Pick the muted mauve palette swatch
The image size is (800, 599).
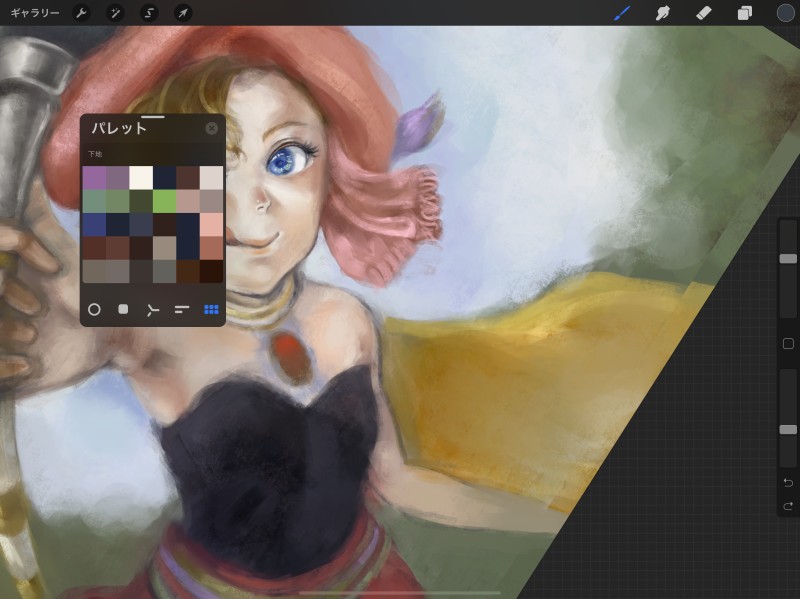(118, 178)
